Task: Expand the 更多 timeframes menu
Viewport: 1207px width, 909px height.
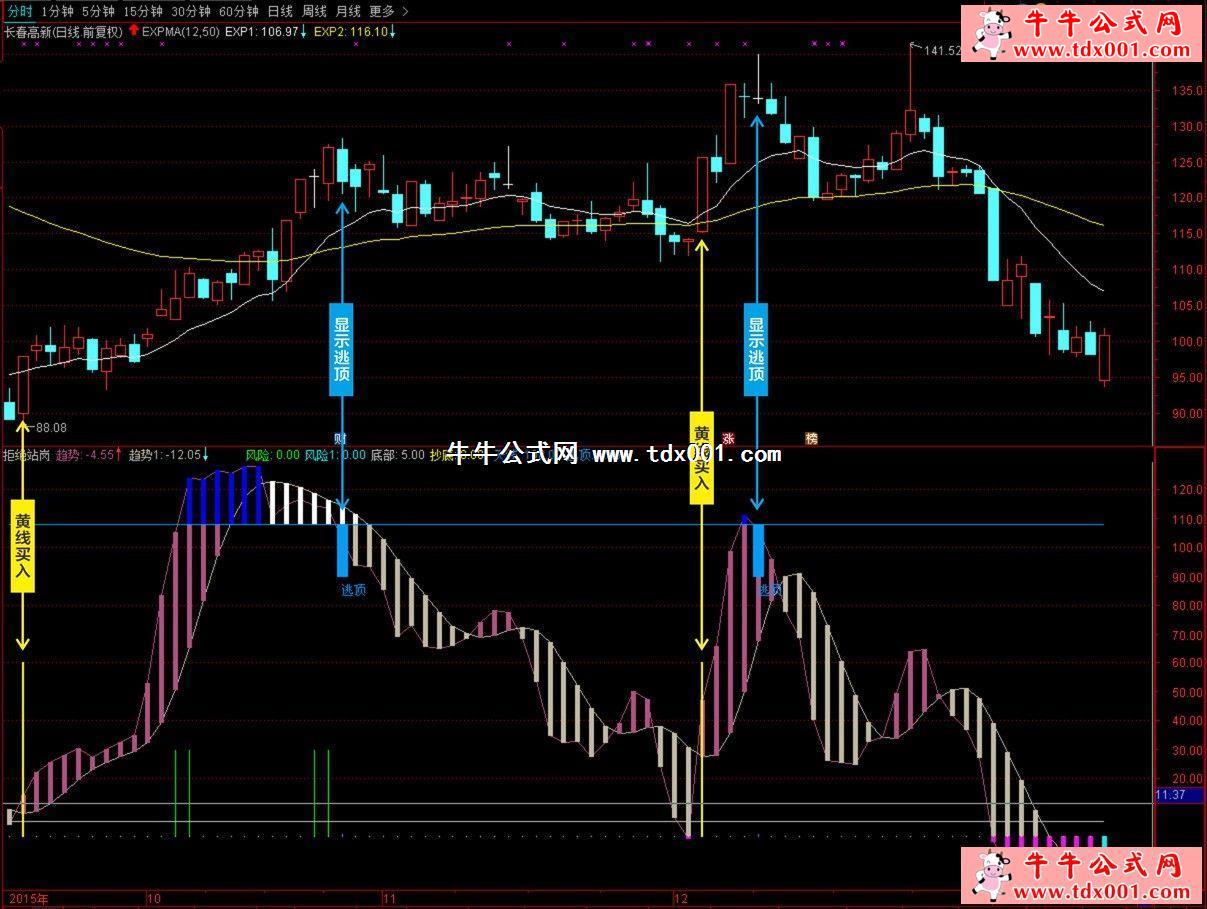Action: [x=381, y=12]
